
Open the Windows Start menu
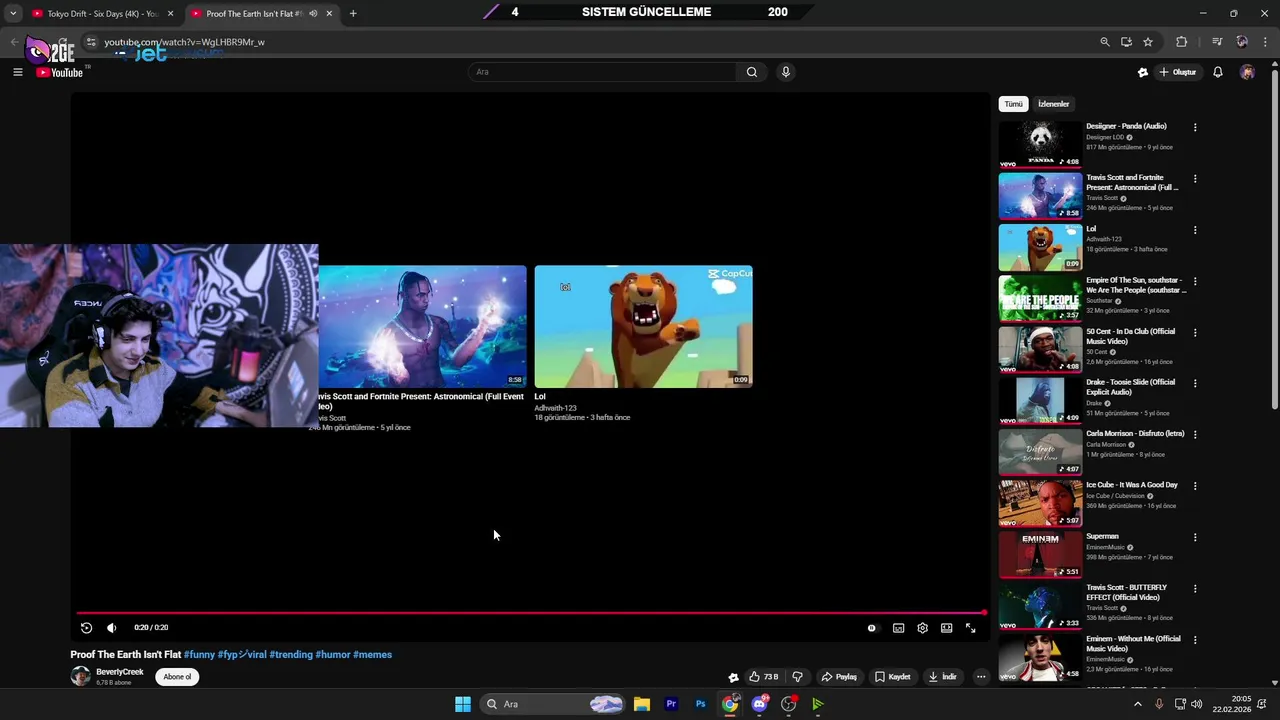click(463, 704)
